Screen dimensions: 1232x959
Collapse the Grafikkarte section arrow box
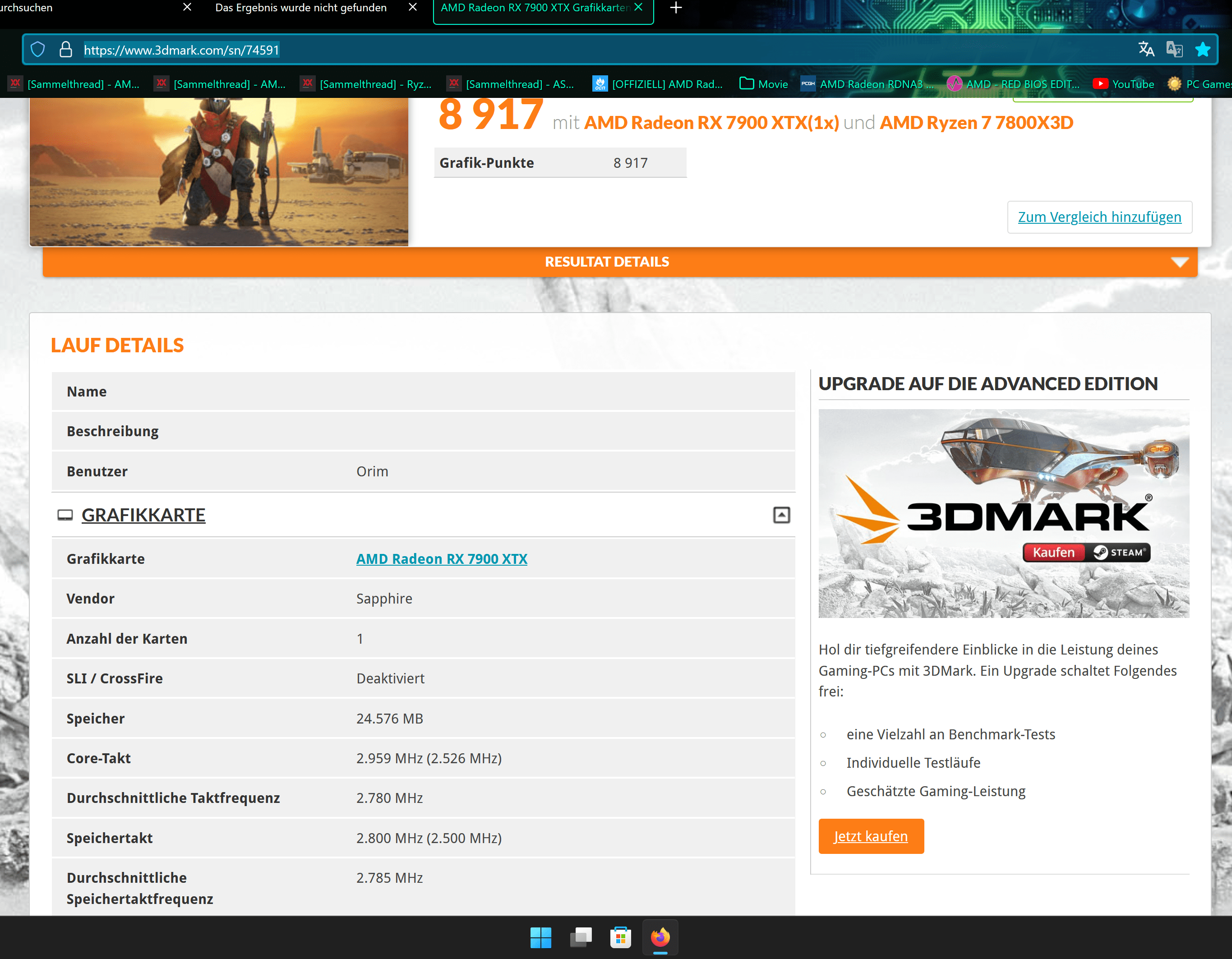[x=781, y=515]
